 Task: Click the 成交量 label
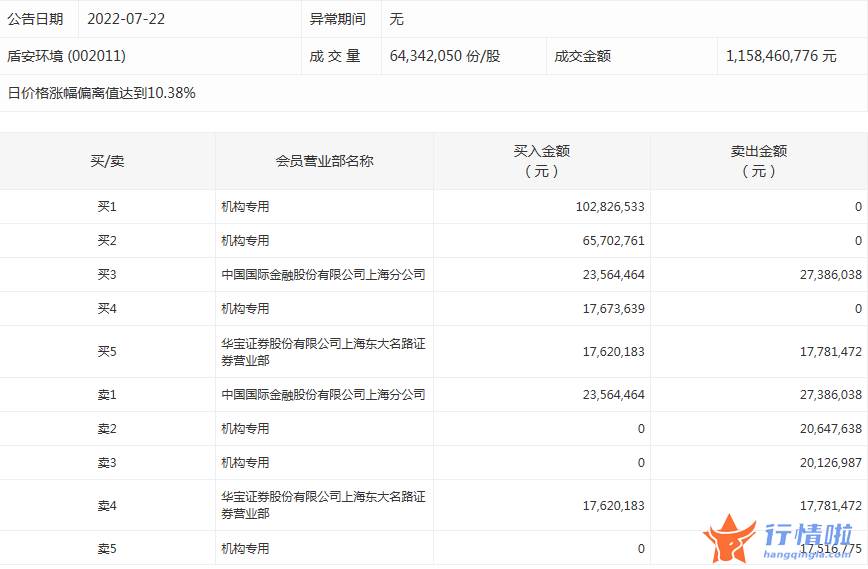335,56
